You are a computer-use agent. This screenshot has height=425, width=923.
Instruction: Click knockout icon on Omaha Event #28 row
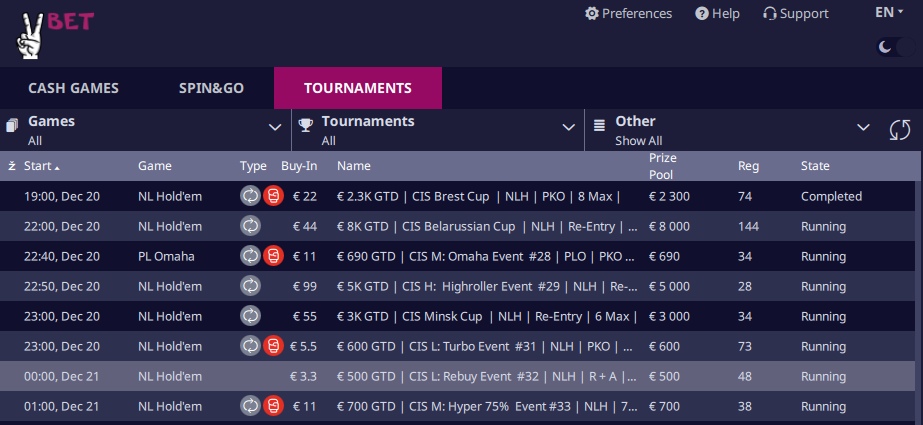point(273,256)
